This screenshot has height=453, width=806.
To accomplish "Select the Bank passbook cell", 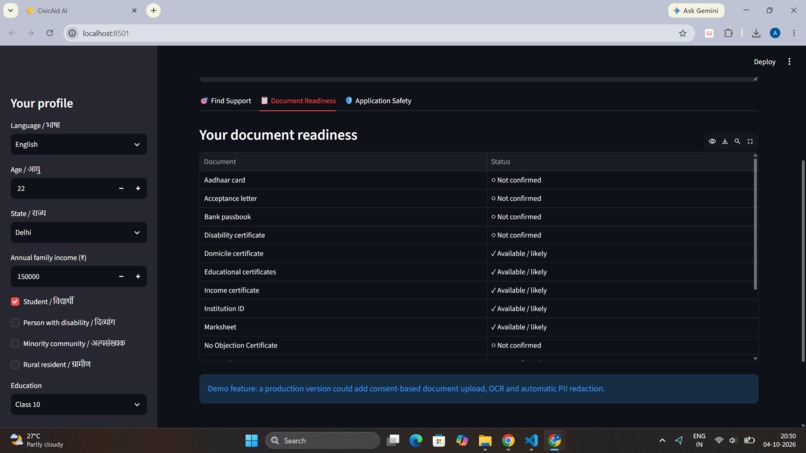I will coord(343,217).
